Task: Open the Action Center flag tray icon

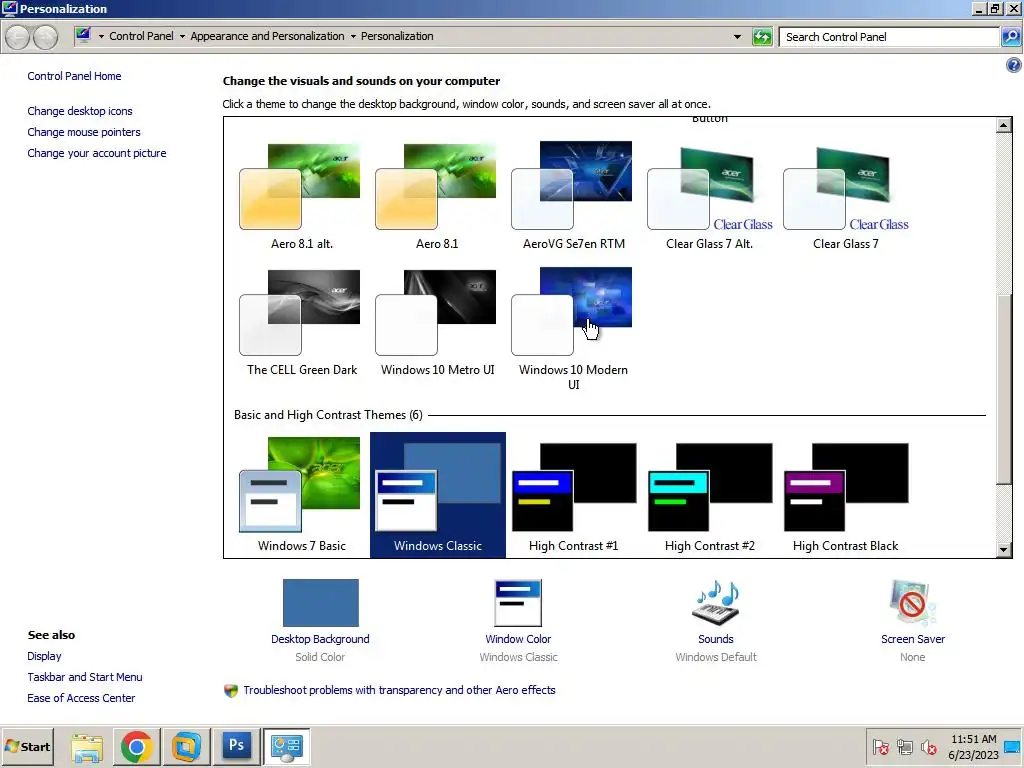Action: click(880, 746)
